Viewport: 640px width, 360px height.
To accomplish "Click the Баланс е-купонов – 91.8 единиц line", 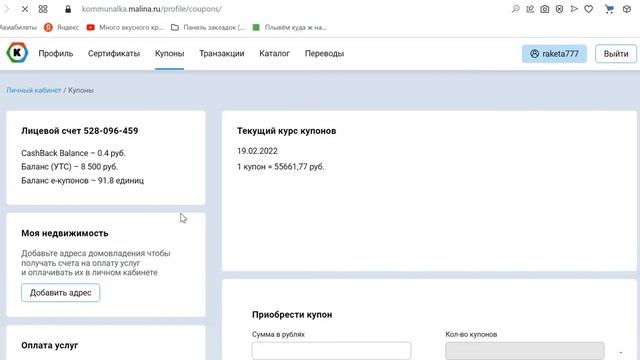I will coord(82,180).
